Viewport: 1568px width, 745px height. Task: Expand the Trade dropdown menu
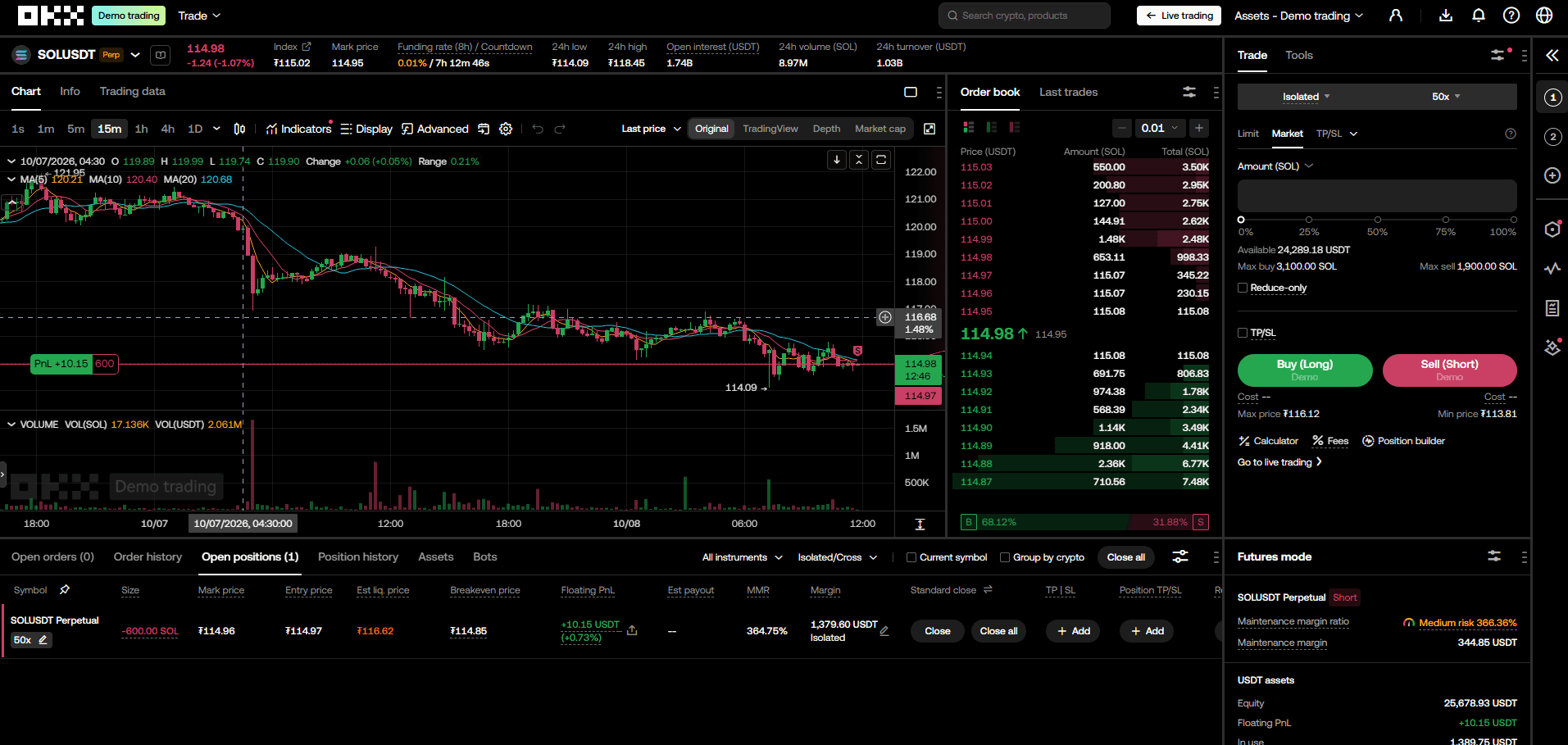(x=199, y=16)
